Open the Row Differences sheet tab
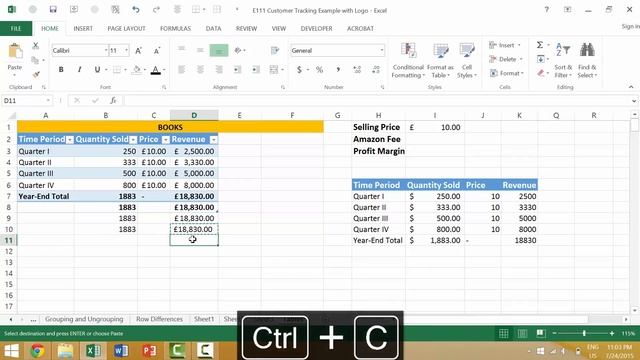Screen dimensions: 640x360 [x=159, y=319]
